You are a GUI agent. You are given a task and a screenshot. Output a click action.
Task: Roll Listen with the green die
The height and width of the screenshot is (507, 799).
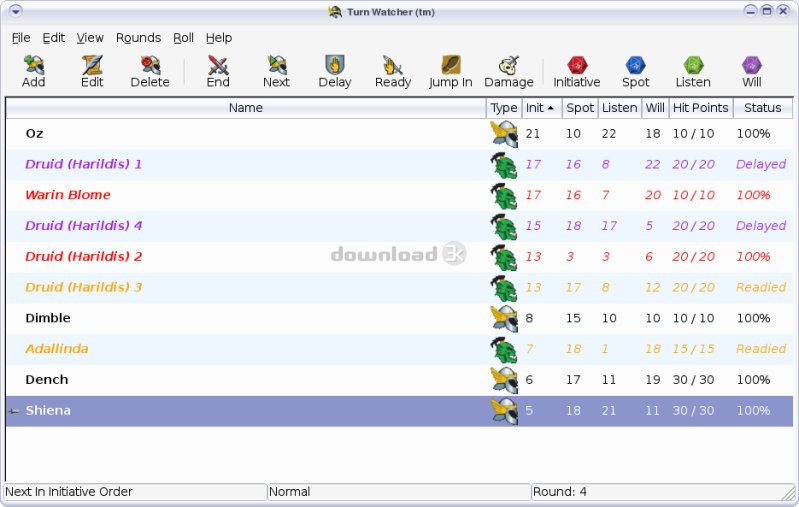coord(693,65)
